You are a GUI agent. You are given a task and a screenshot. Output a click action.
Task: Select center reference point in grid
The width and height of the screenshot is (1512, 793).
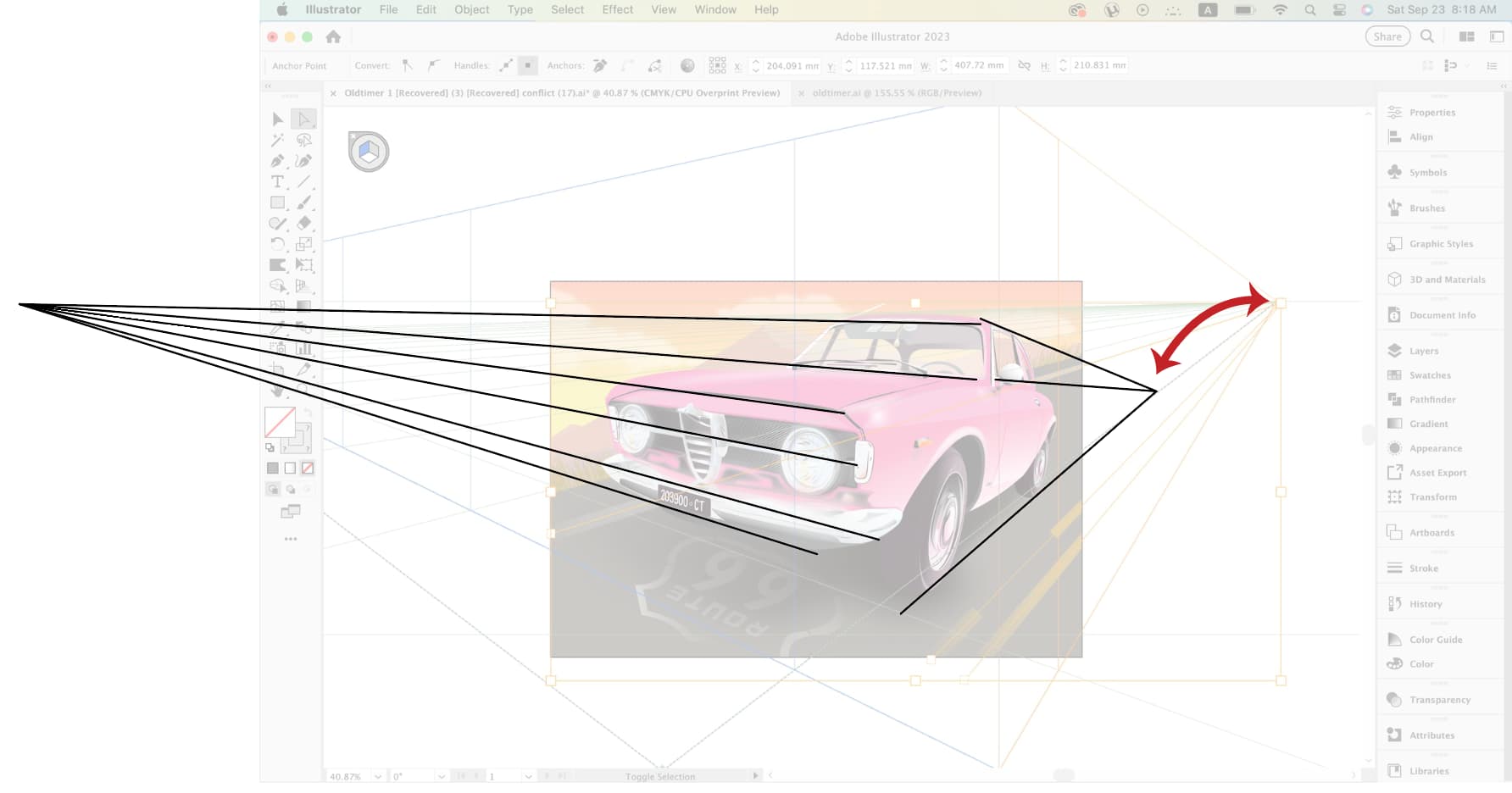[718, 65]
